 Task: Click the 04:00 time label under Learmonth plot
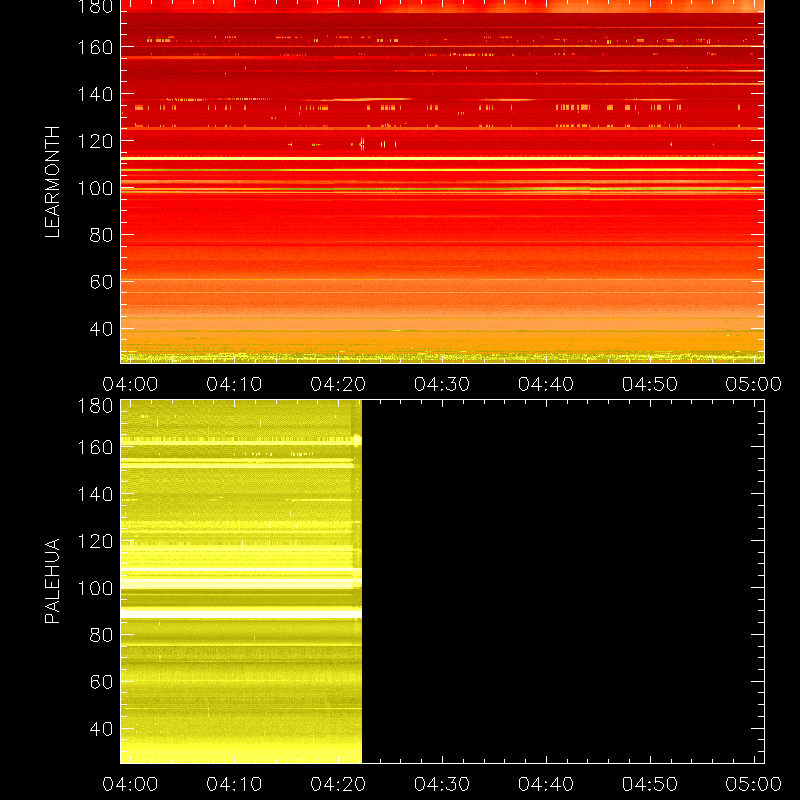[x=130, y=384]
